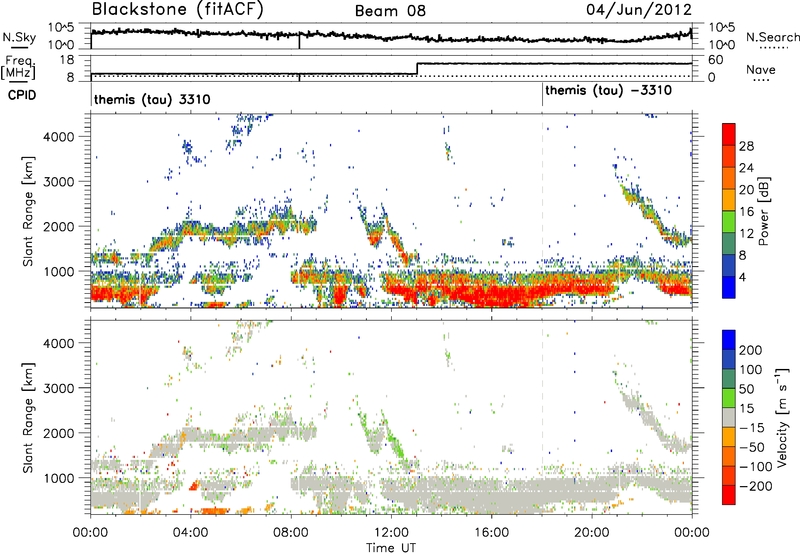Screen dimensions: 800x554
Task: Click the '-50' Velocity colorbar tick label
Action: click(752, 447)
